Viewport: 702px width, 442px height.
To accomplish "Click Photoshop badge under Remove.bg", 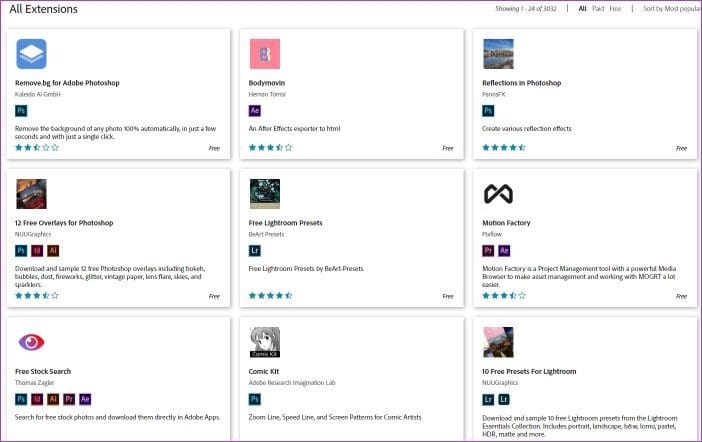I will point(21,111).
